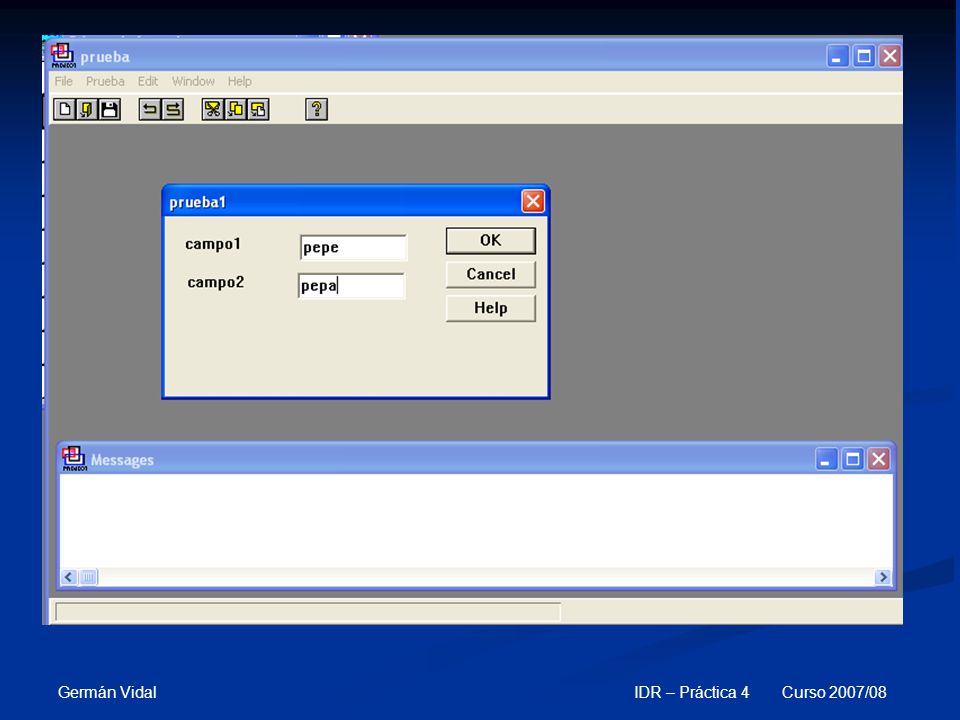
Task: Minimize the Messages window
Action: tap(826, 459)
